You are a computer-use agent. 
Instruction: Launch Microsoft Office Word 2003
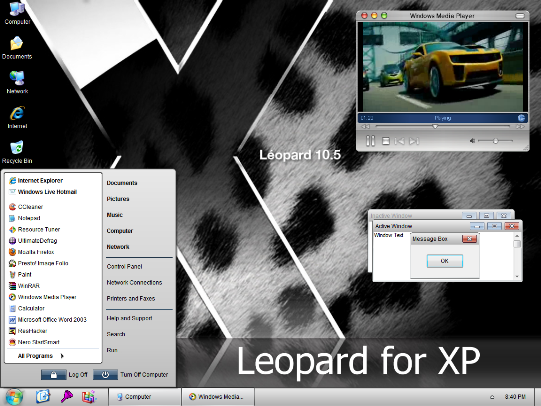pyautogui.click(x=48, y=320)
